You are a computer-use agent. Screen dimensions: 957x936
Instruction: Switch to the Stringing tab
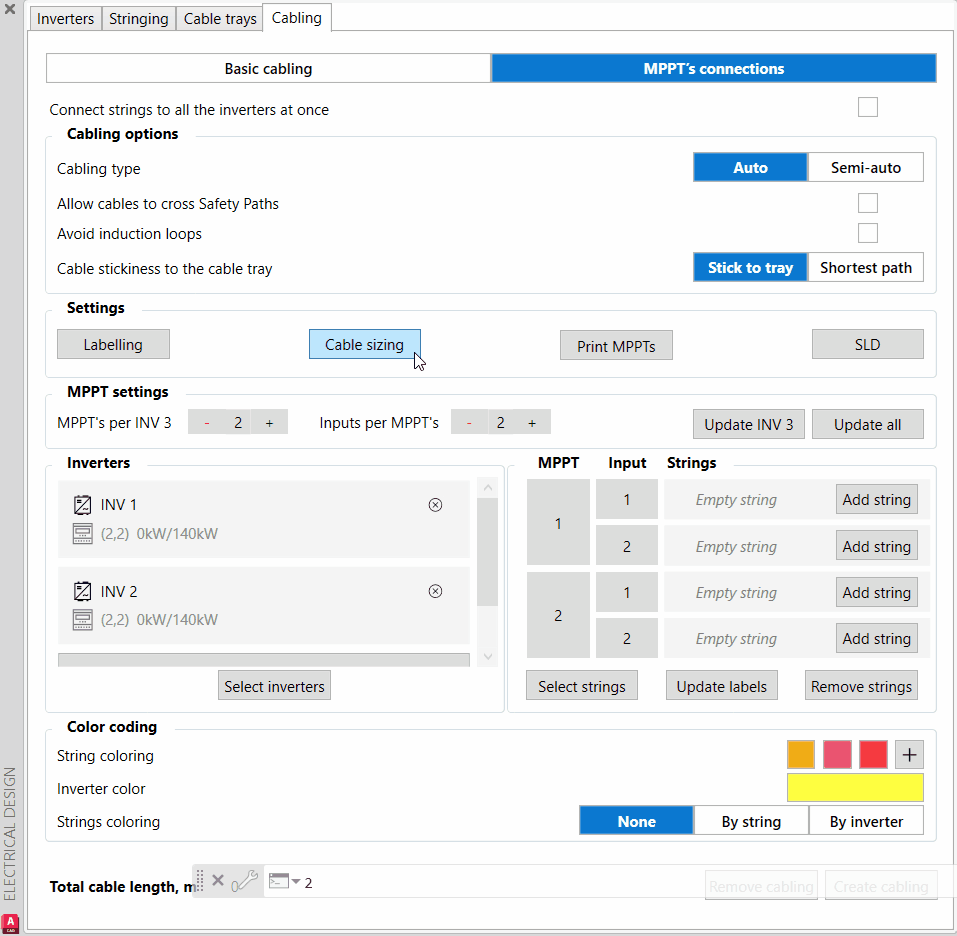click(x=138, y=19)
